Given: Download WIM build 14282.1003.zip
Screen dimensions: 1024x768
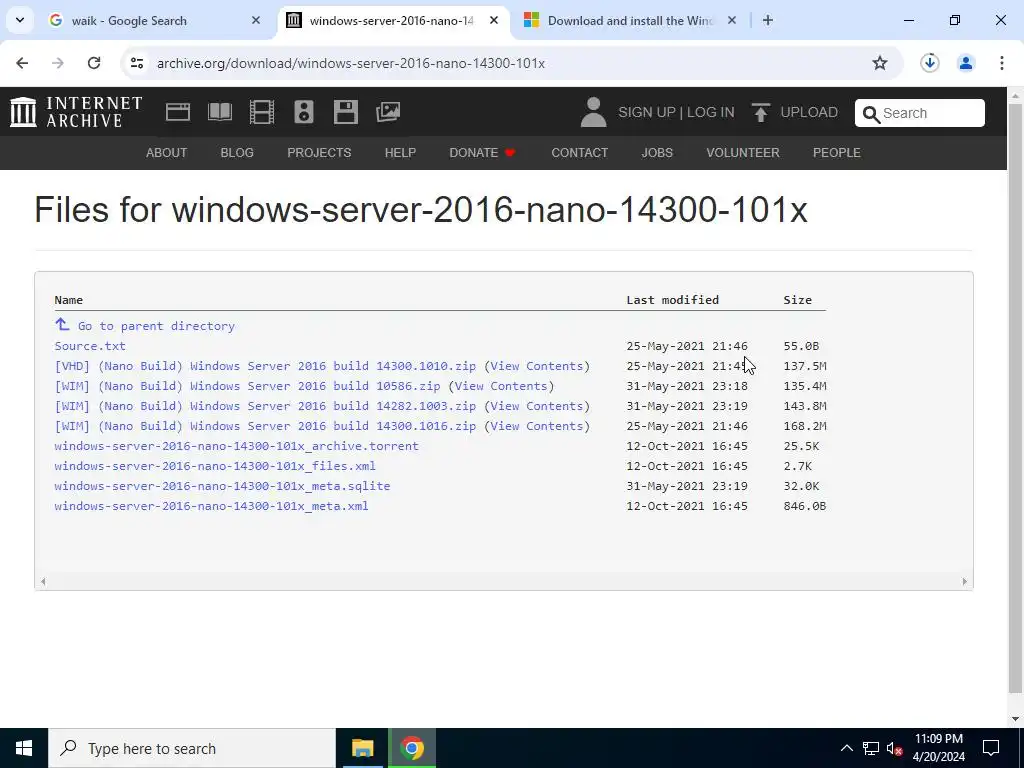Looking at the screenshot, I should coord(265,406).
